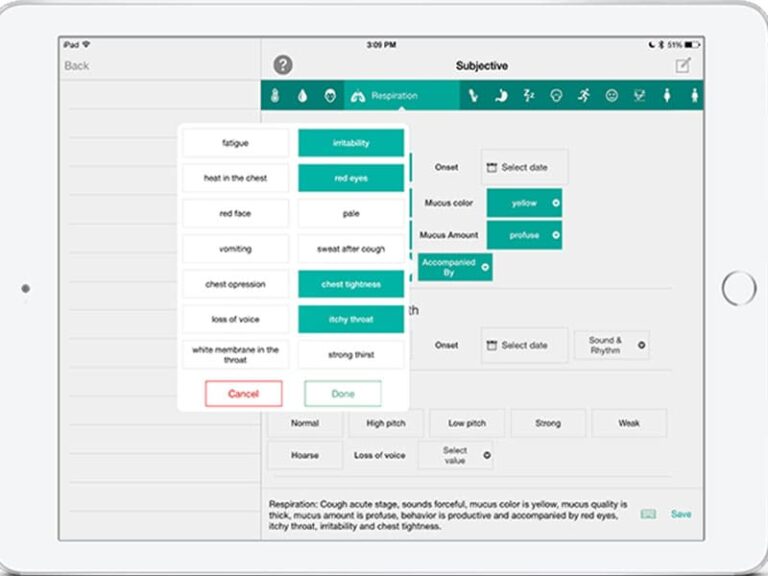Toggle the strong thirst symptom option
Screen dimensions: 768x576
(351, 355)
